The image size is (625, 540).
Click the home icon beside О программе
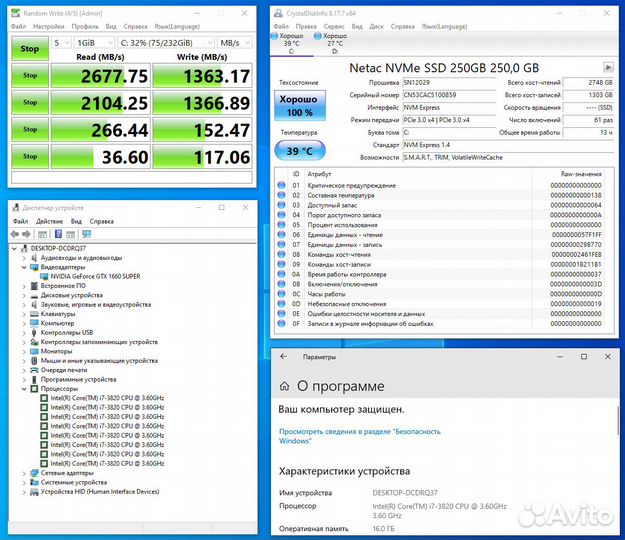pyautogui.click(x=284, y=386)
